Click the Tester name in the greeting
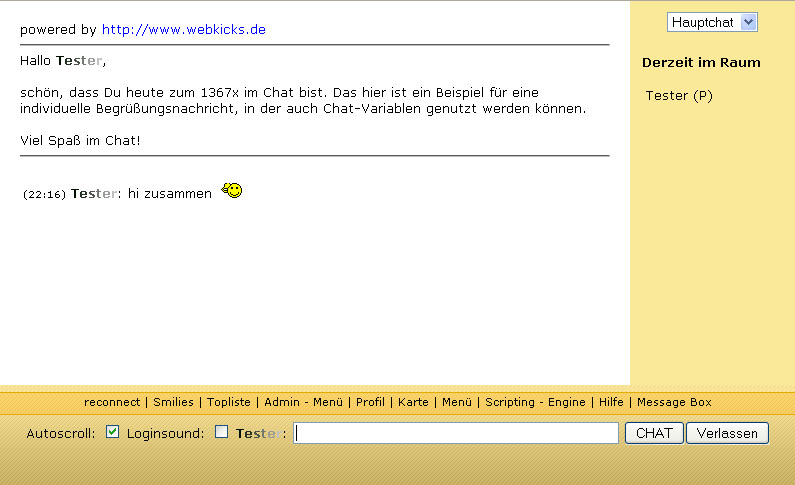Screen dimensions: 795x485 point(79,61)
